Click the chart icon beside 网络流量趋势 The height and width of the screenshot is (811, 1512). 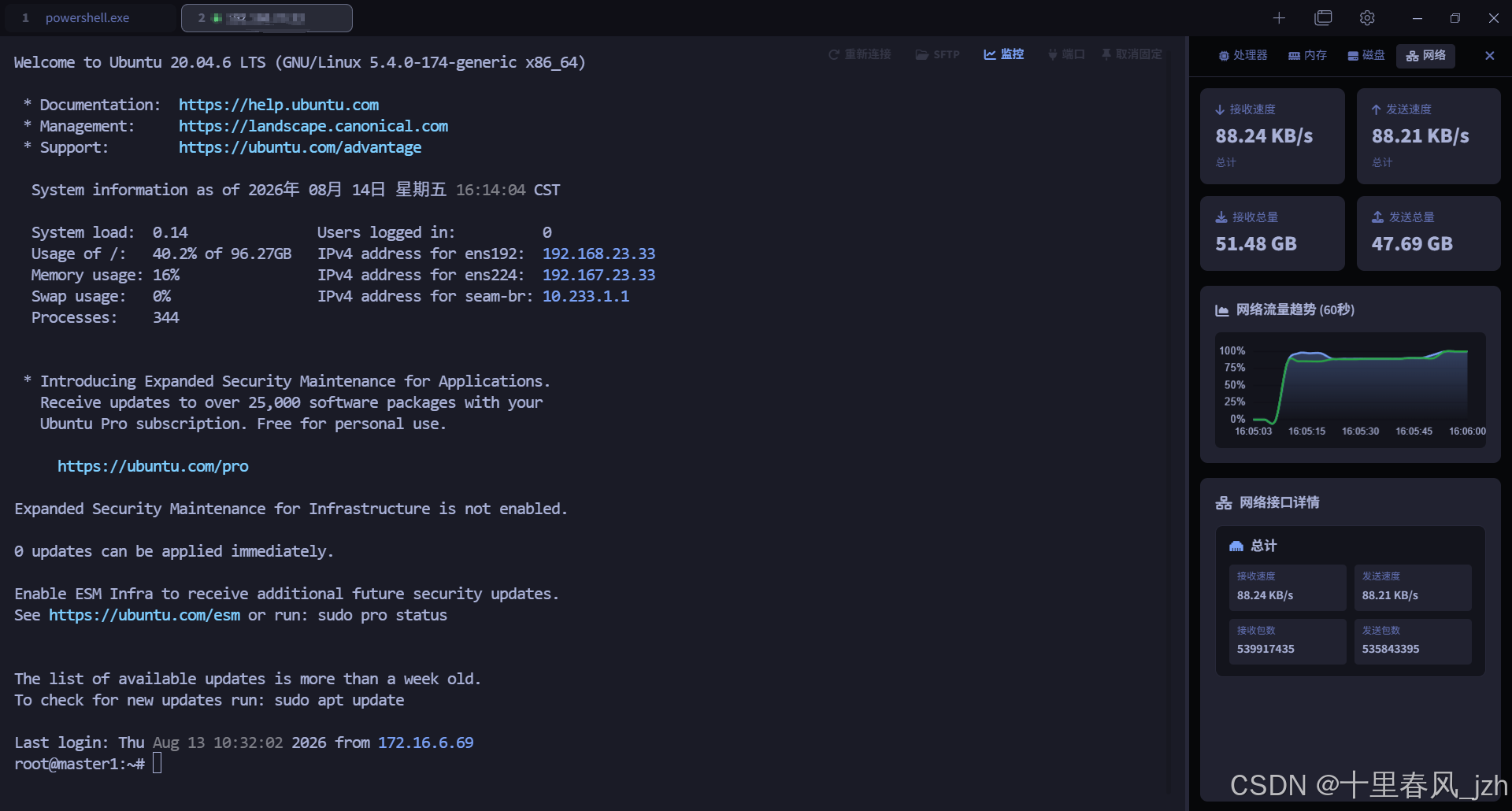click(1222, 310)
